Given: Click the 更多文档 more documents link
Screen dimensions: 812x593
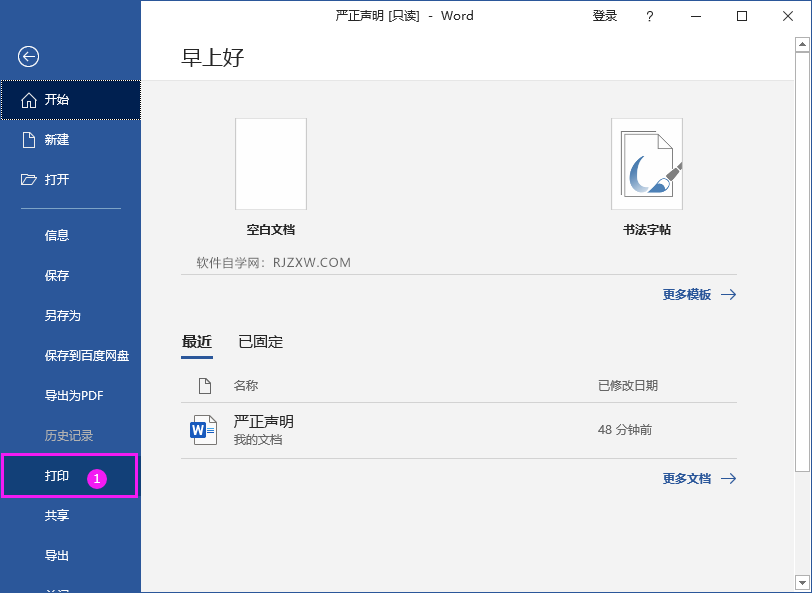Looking at the screenshot, I should point(688,478).
